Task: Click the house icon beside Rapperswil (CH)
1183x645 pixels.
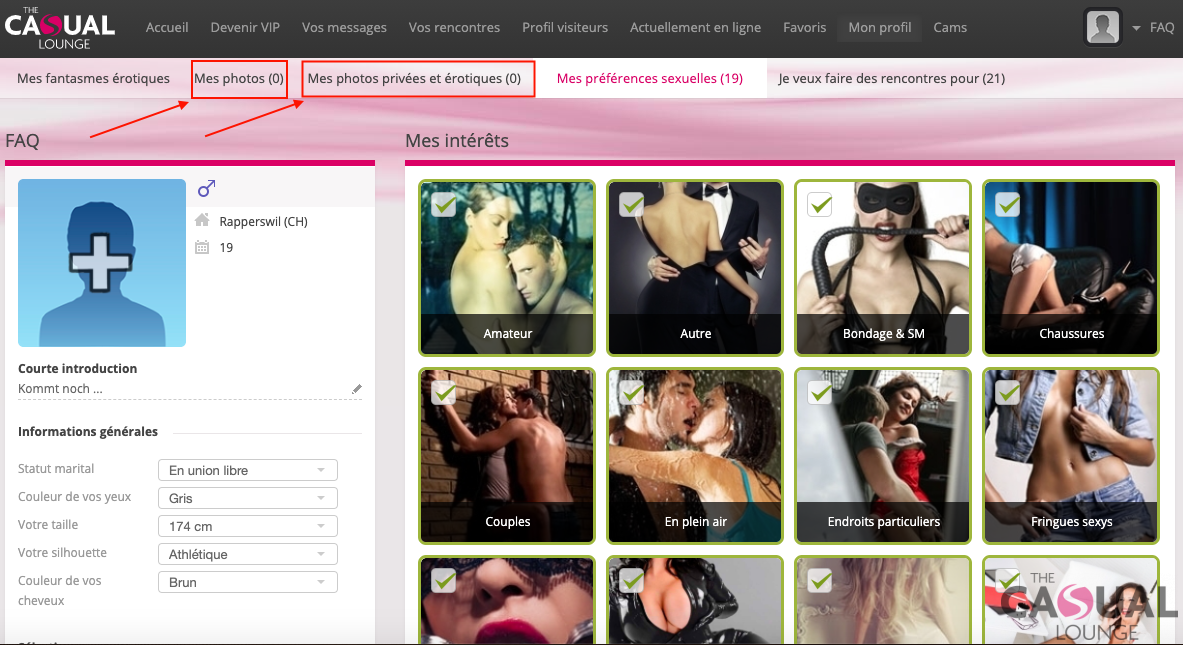Action: [202, 220]
